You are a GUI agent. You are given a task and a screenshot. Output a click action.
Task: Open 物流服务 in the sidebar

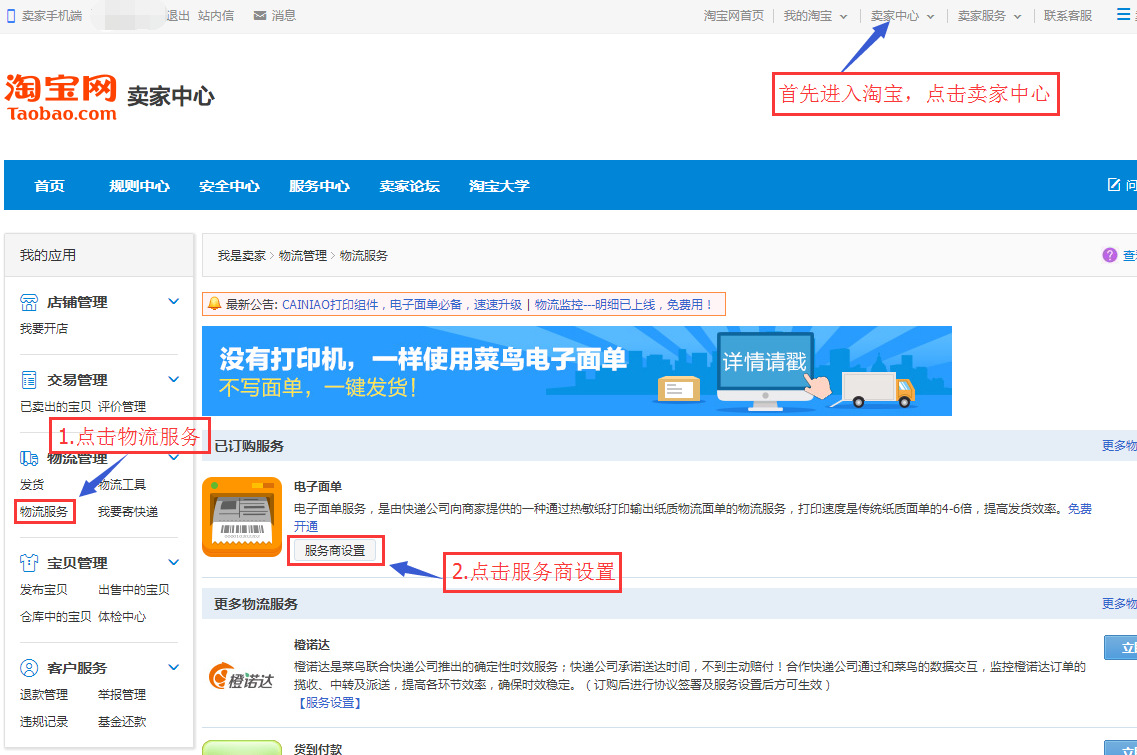point(44,511)
